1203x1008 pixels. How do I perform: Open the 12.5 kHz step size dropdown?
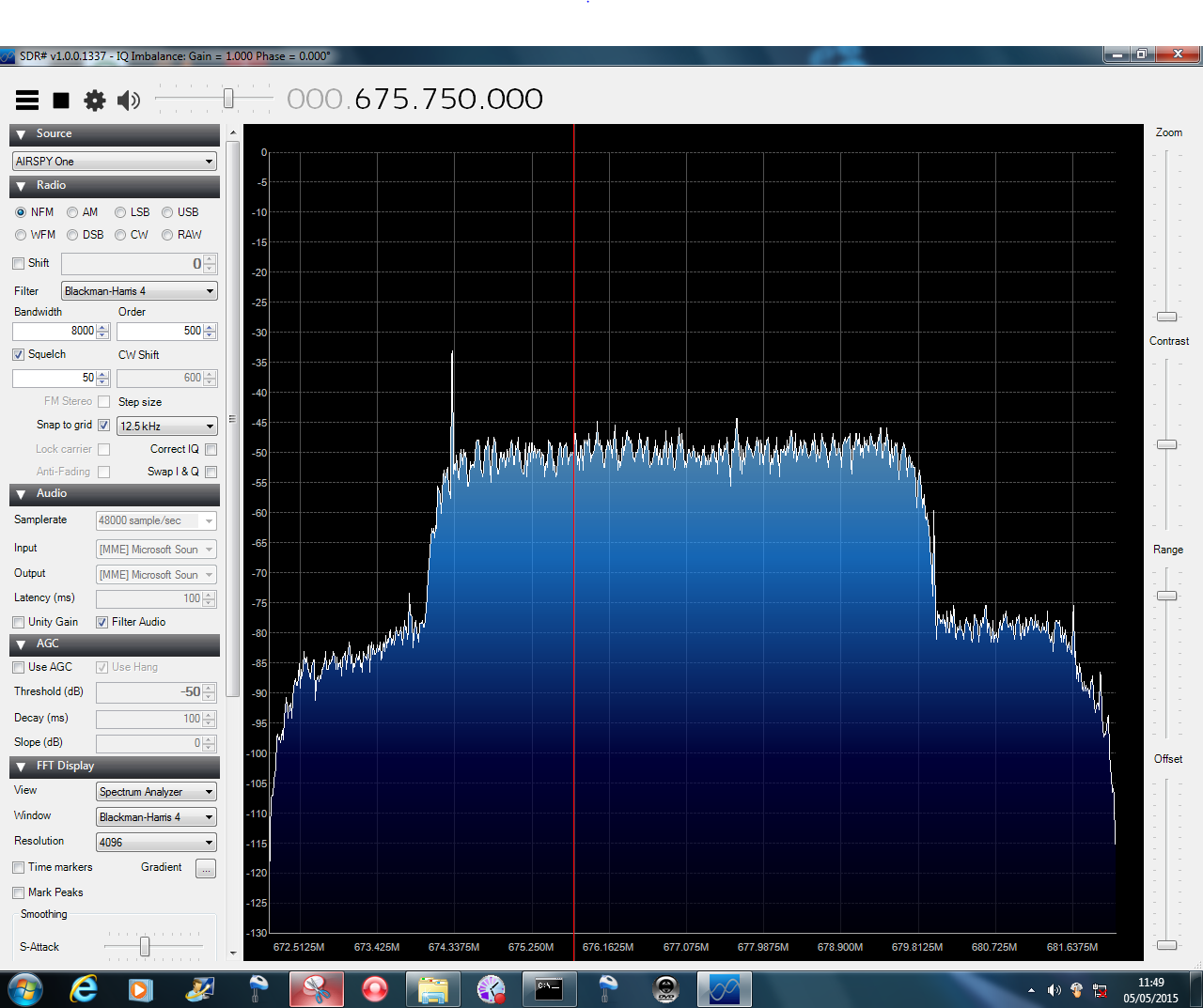click(167, 426)
